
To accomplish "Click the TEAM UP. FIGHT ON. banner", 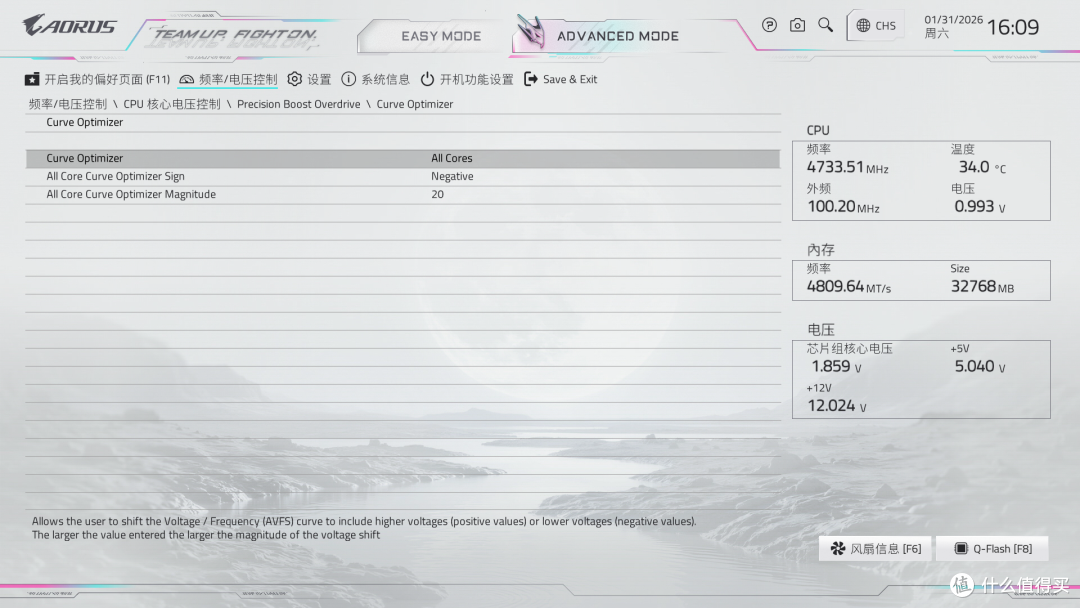I will tap(234, 36).
